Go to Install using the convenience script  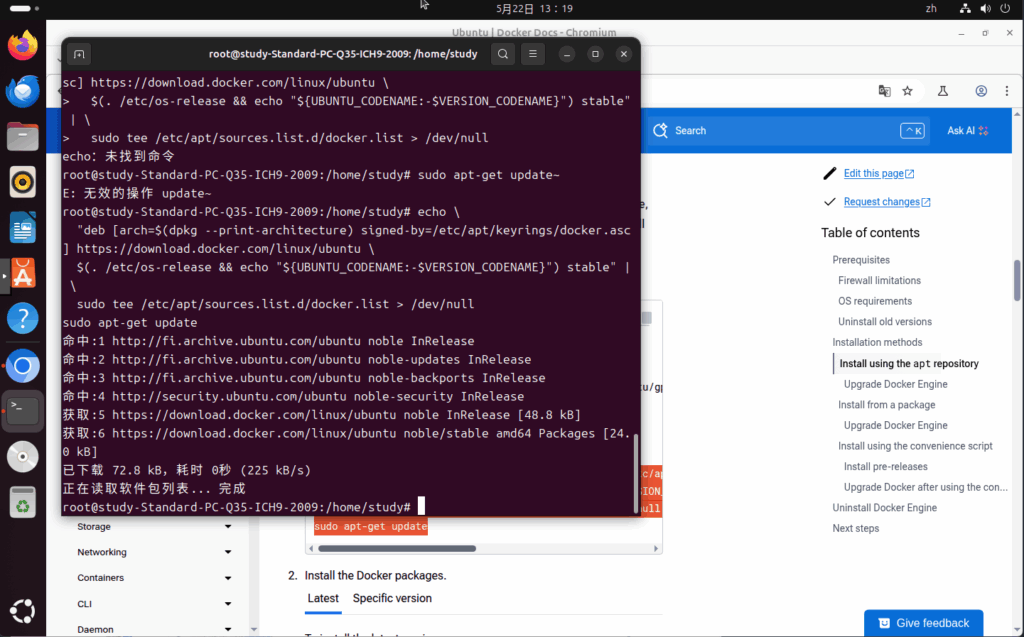click(x=915, y=446)
